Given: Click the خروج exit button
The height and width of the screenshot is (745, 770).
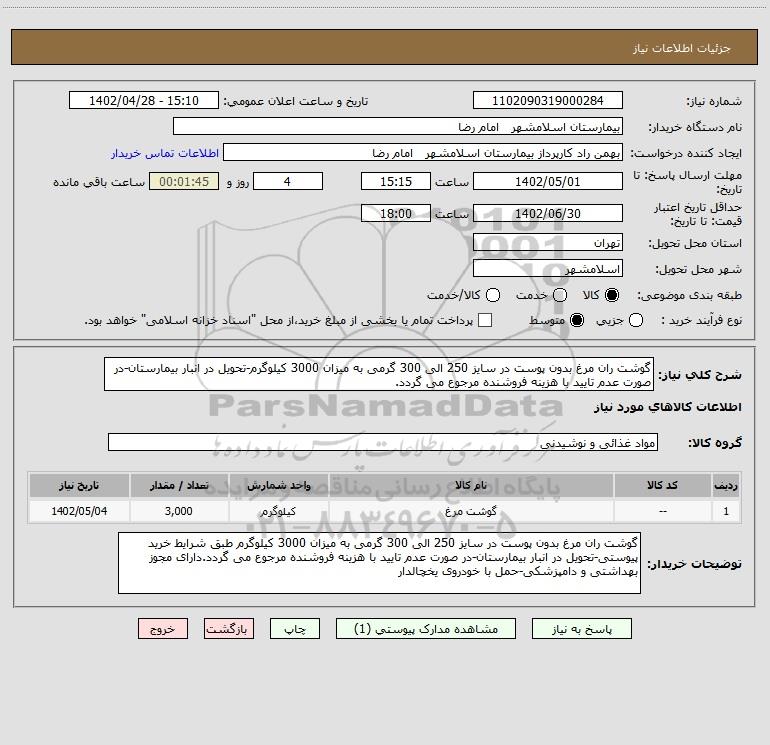Looking at the screenshot, I should point(163,629).
